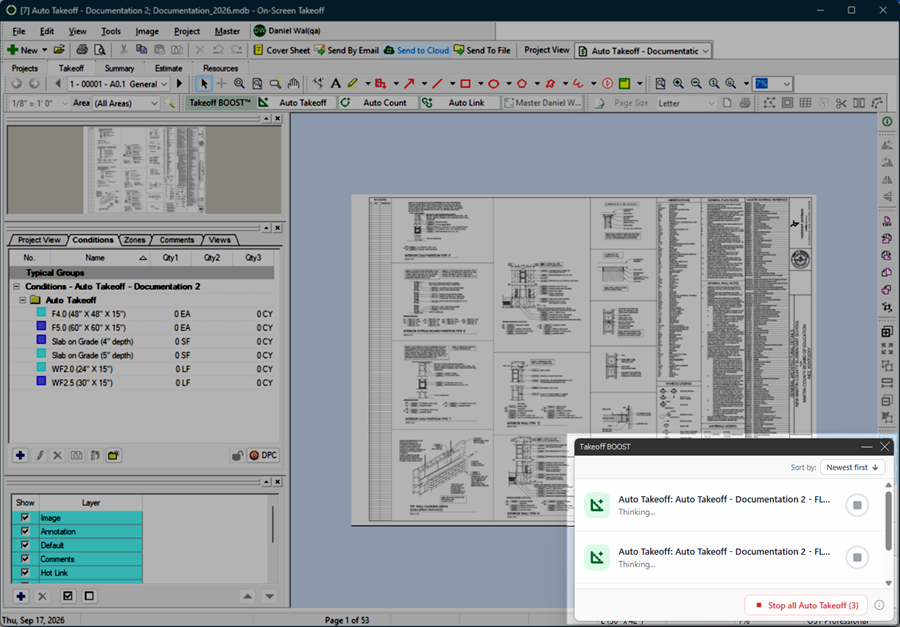Collapse 'Conditions - Auto Takeoff - Documentation 2' node

coord(16,286)
